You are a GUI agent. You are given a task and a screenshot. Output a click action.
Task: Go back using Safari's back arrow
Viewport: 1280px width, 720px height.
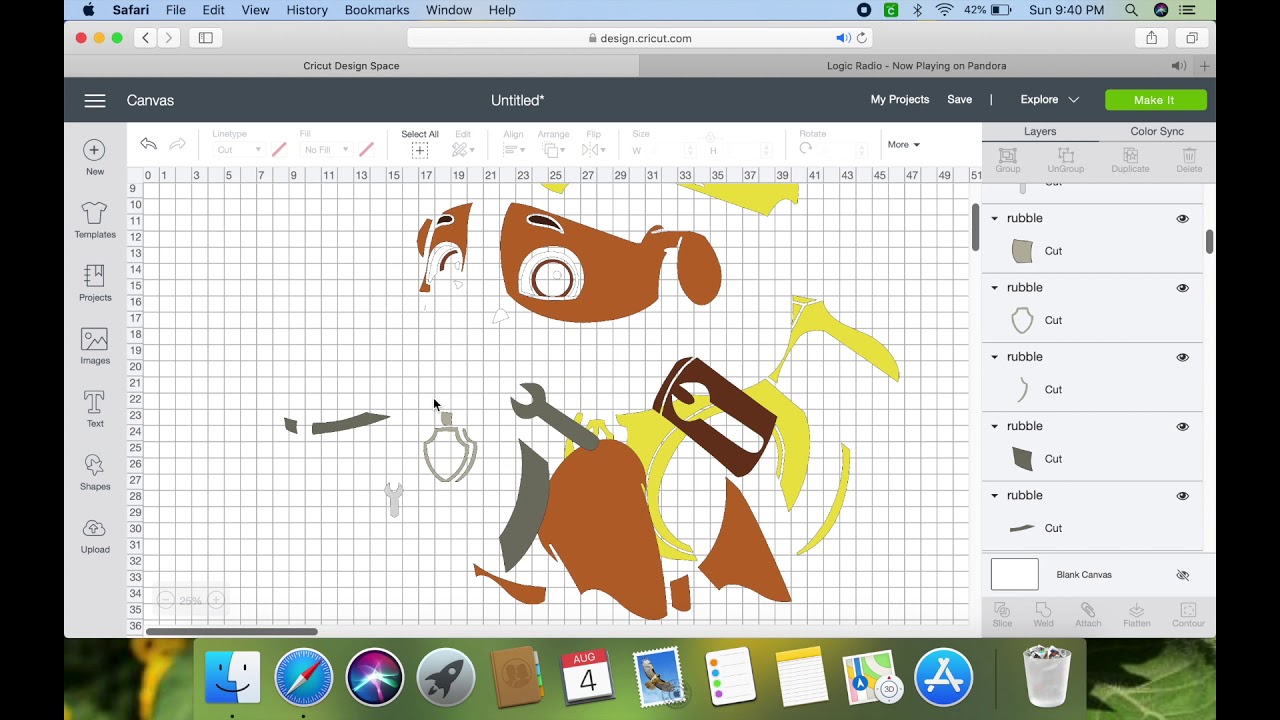pyautogui.click(x=146, y=38)
